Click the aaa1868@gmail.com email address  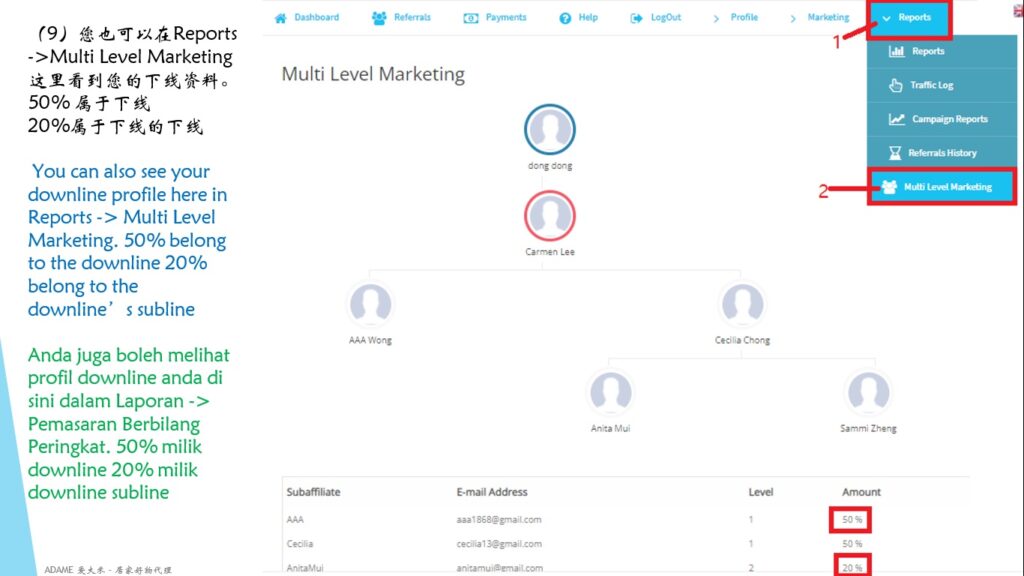493,520
